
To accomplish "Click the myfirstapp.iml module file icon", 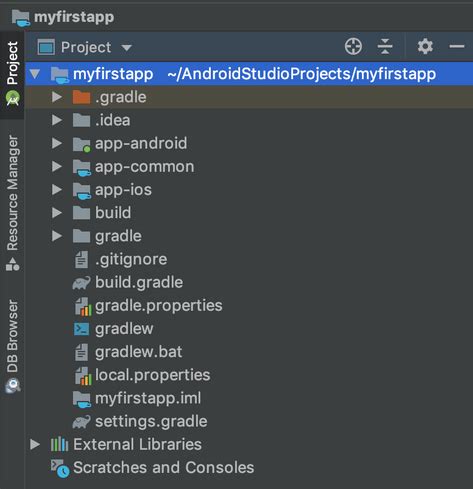I will [82, 399].
